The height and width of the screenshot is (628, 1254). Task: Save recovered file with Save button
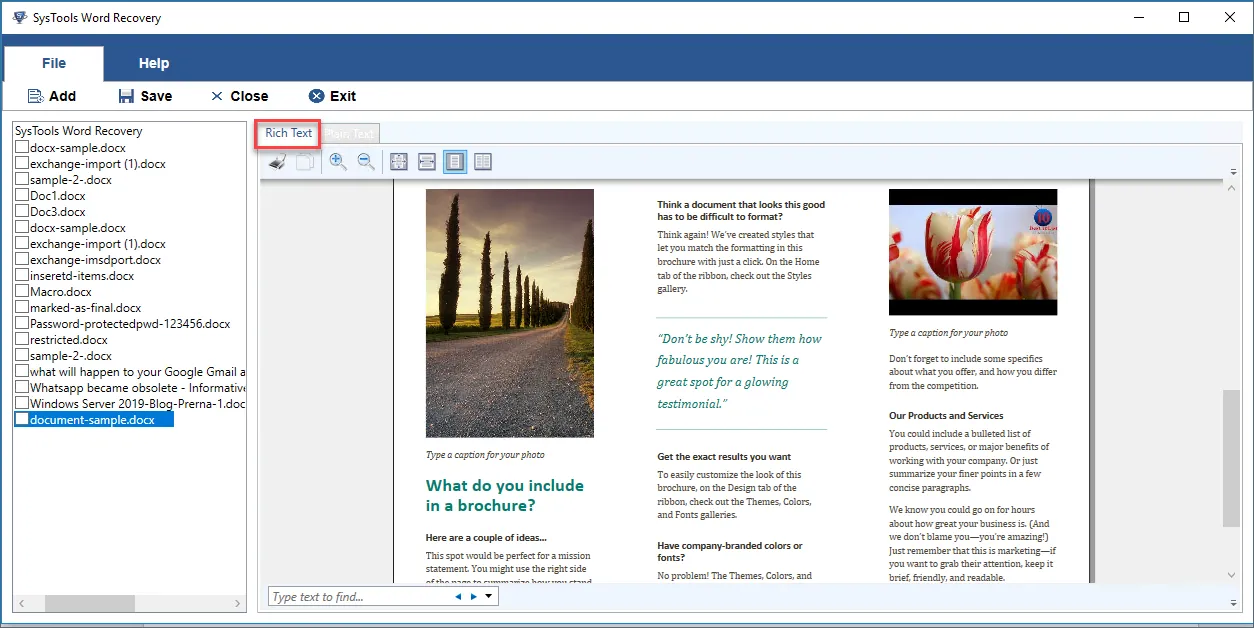tap(145, 96)
